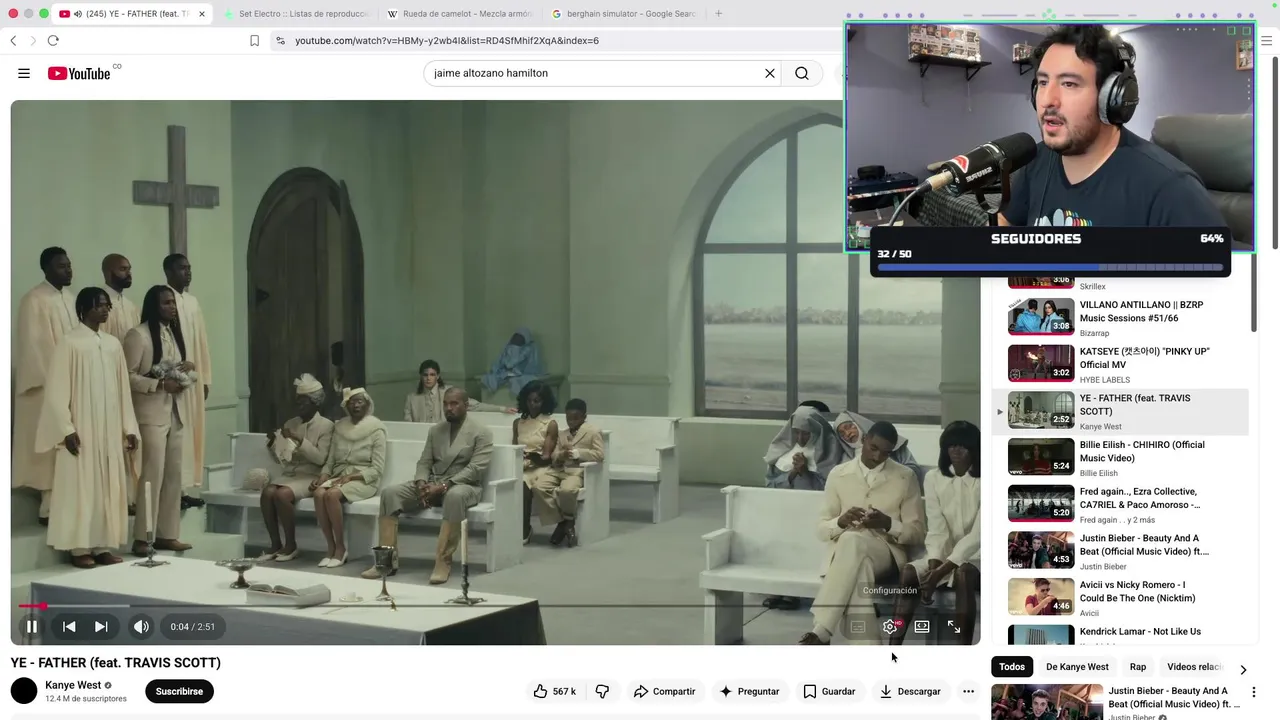Click the video title YE - FATHER
1280x720 pixels.
(x=116, y=663)
